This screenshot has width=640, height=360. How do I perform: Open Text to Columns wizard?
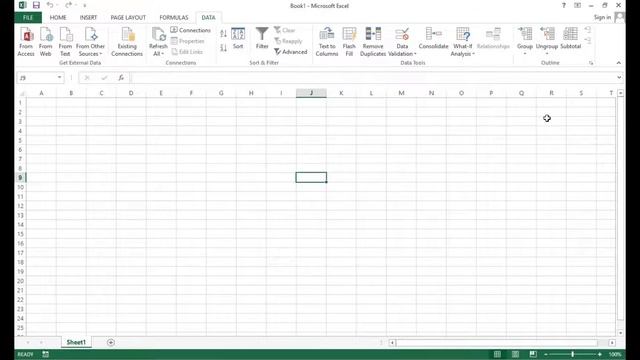[327, 42]
